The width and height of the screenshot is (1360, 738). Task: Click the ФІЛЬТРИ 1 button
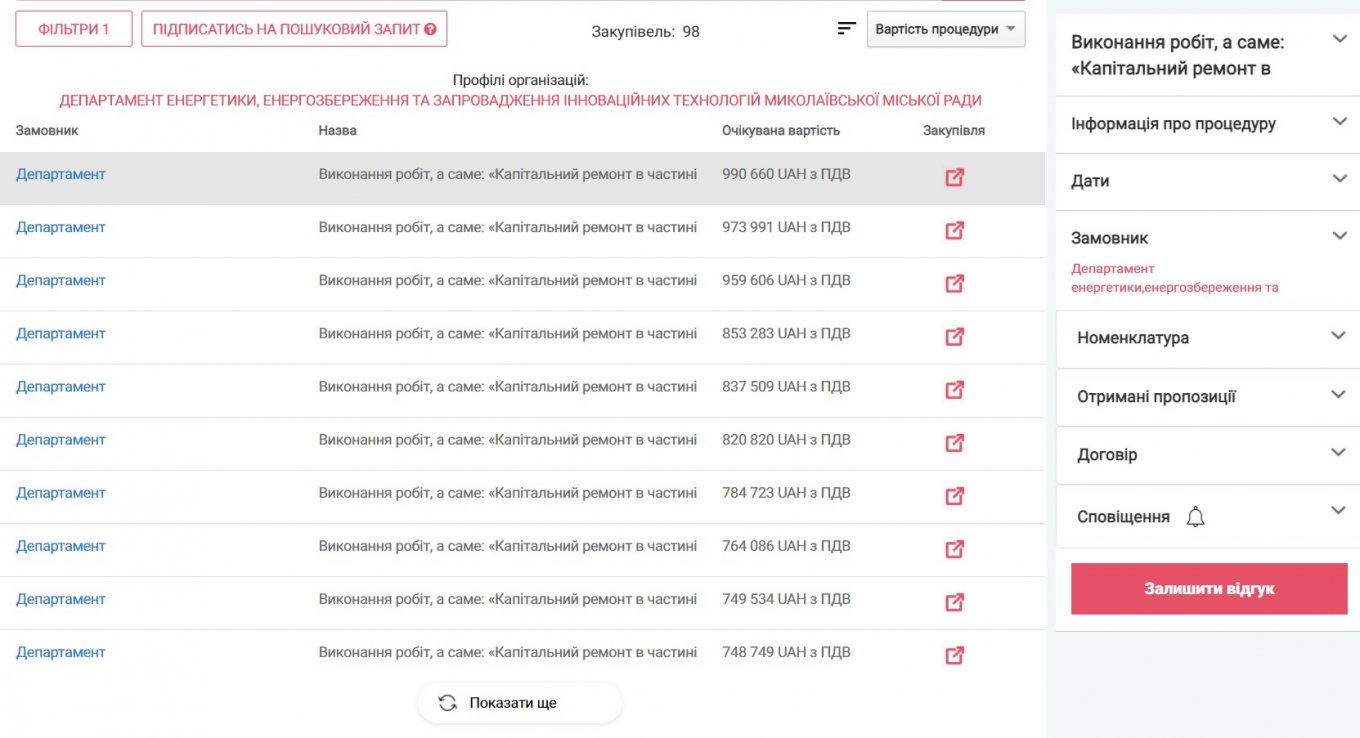click(74, 29)
